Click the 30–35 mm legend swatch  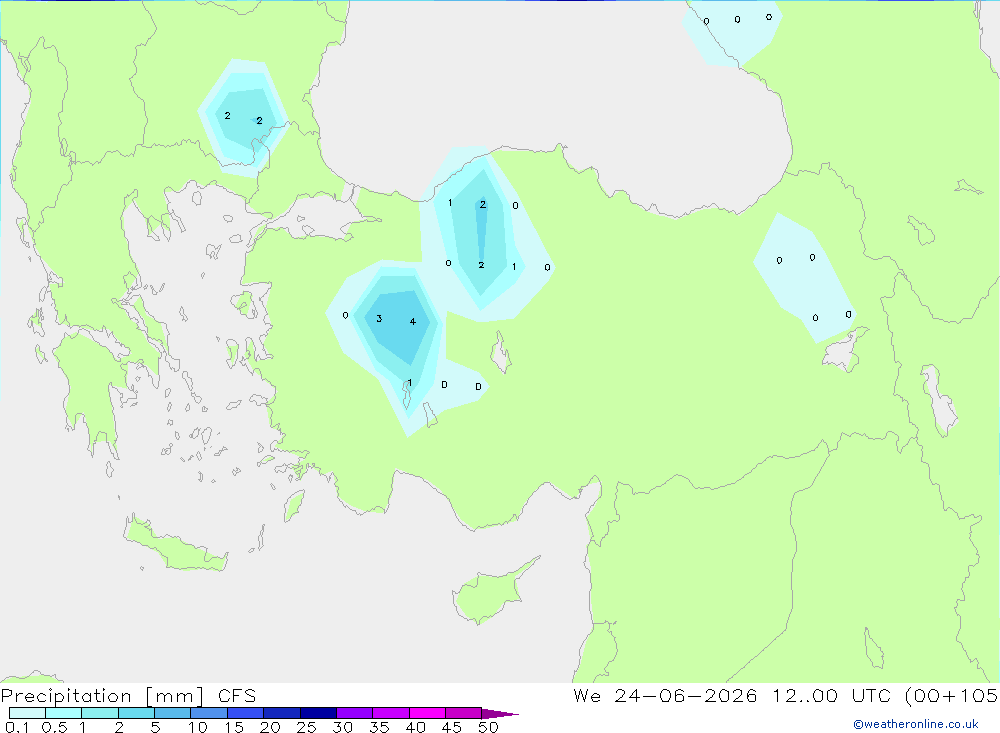pyautogui.click(x=355, y=713)
